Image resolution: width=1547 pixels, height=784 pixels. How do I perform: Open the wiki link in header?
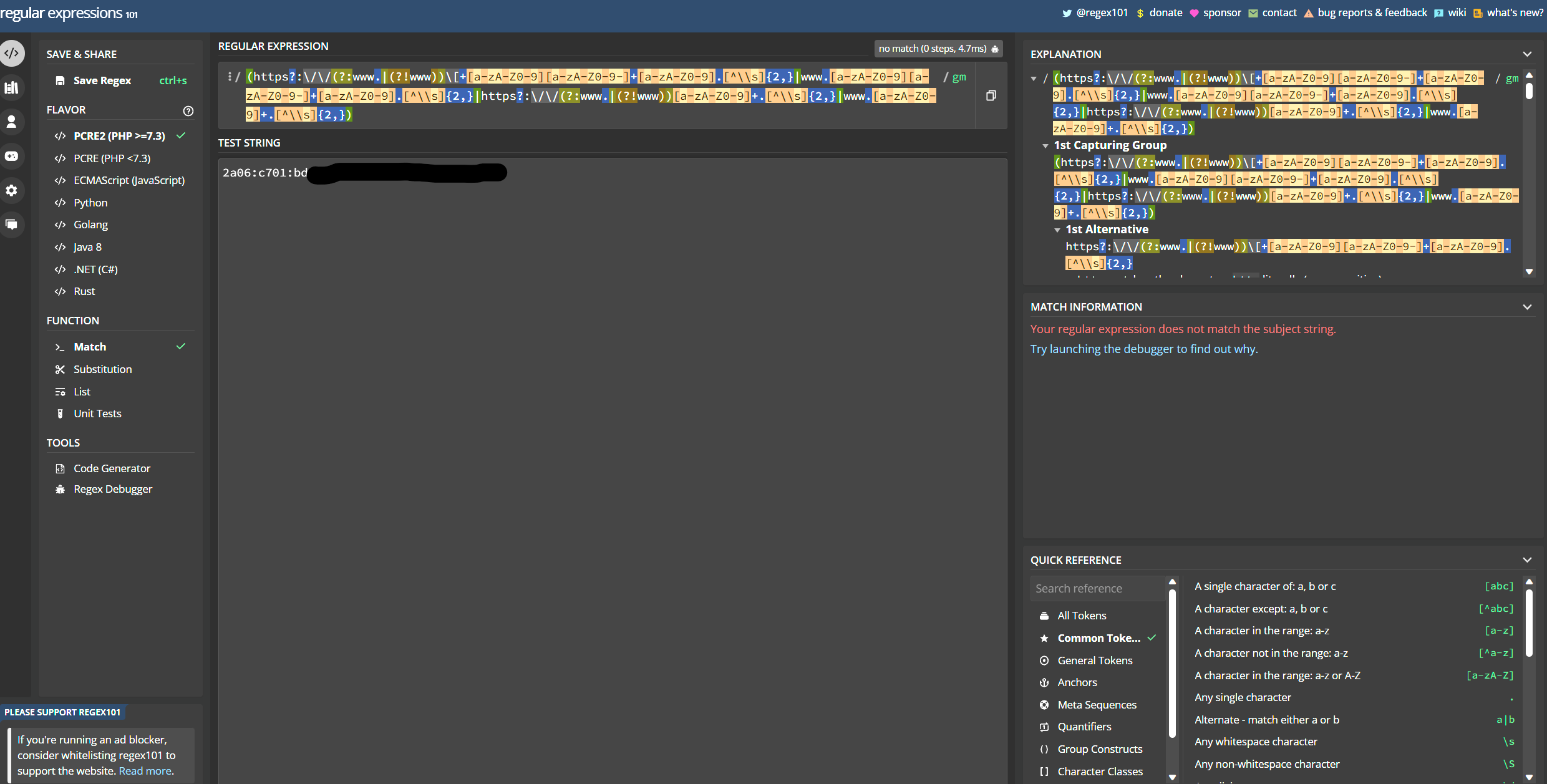point(1458,12)
